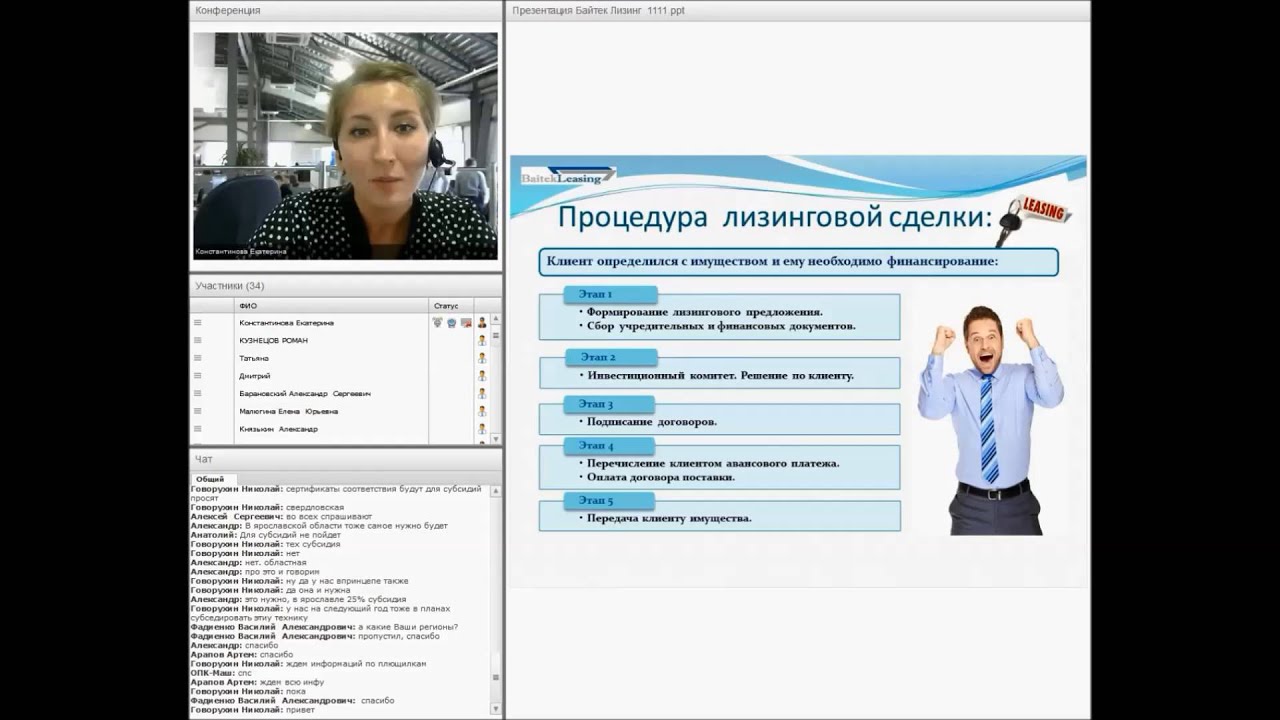Click the Участники (34) panel title

(230, 286)
